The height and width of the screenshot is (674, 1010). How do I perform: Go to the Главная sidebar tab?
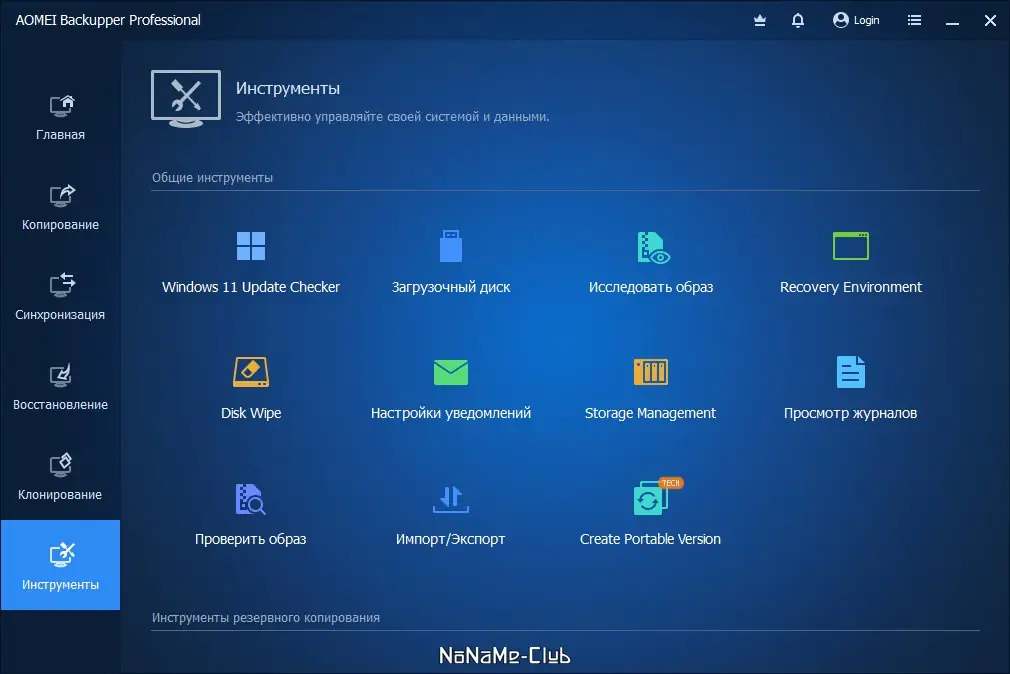click(x=61, y=118)
